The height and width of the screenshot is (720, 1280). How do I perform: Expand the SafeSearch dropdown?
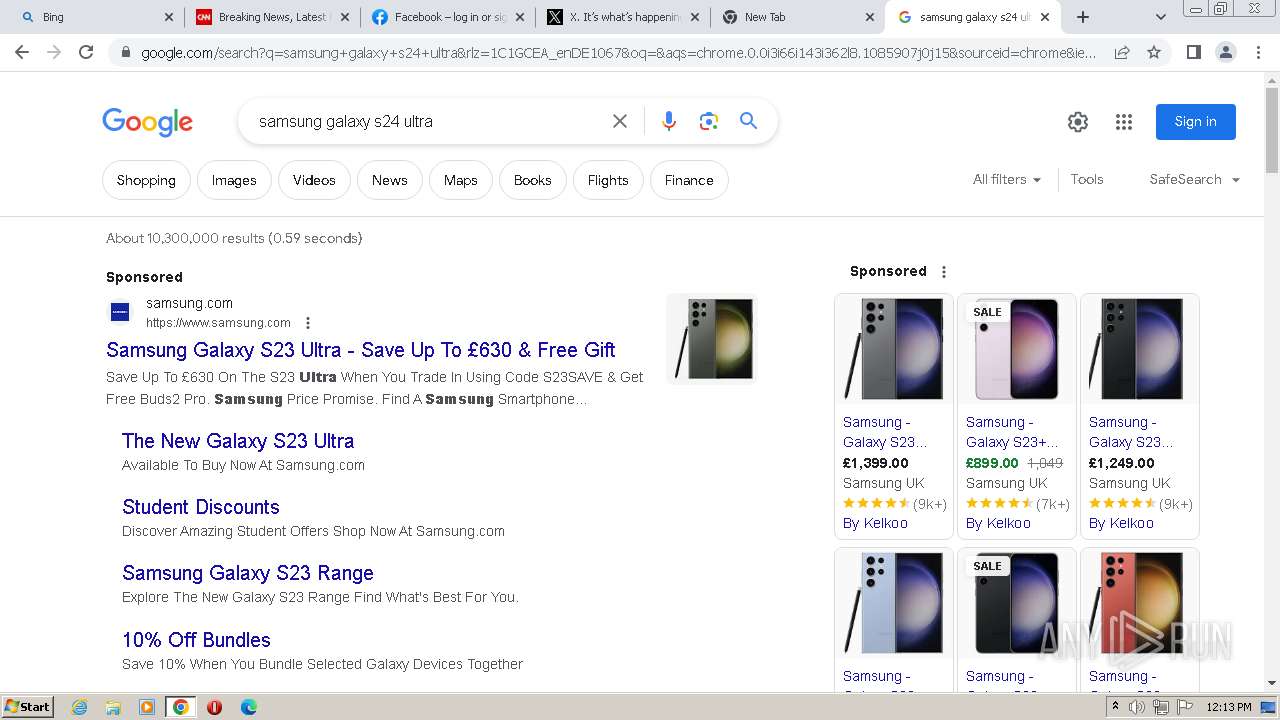(1195, 179)
